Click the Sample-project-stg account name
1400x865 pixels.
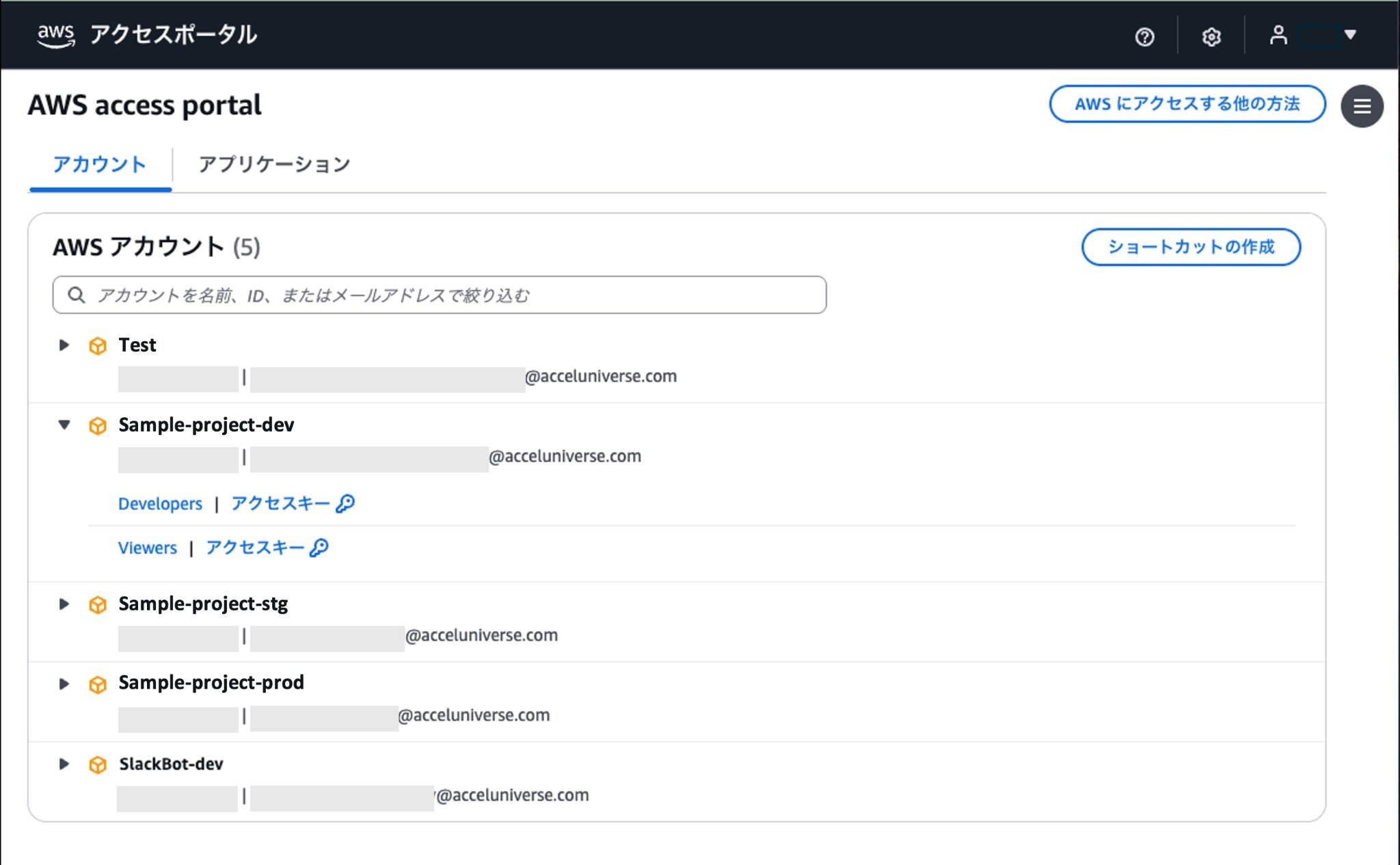(x=203, y=604)
